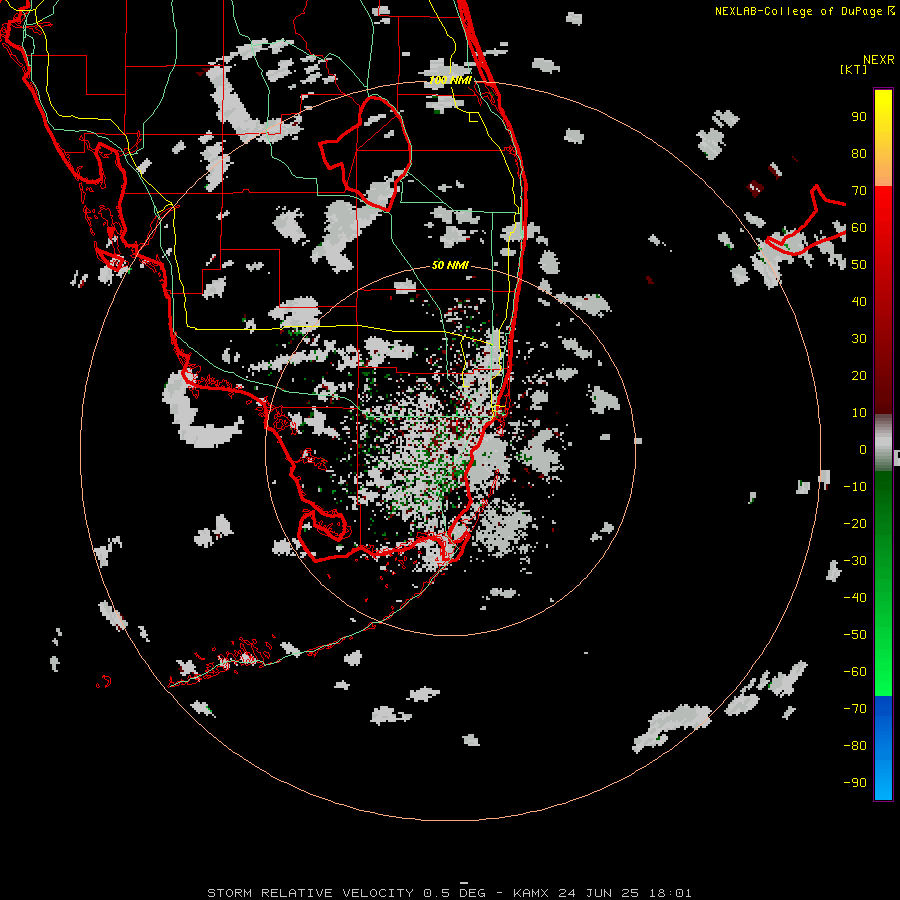Screen dimensions: 900x900
Task: Click the light blue segment near -90
Action: click(x=883, y=783)
